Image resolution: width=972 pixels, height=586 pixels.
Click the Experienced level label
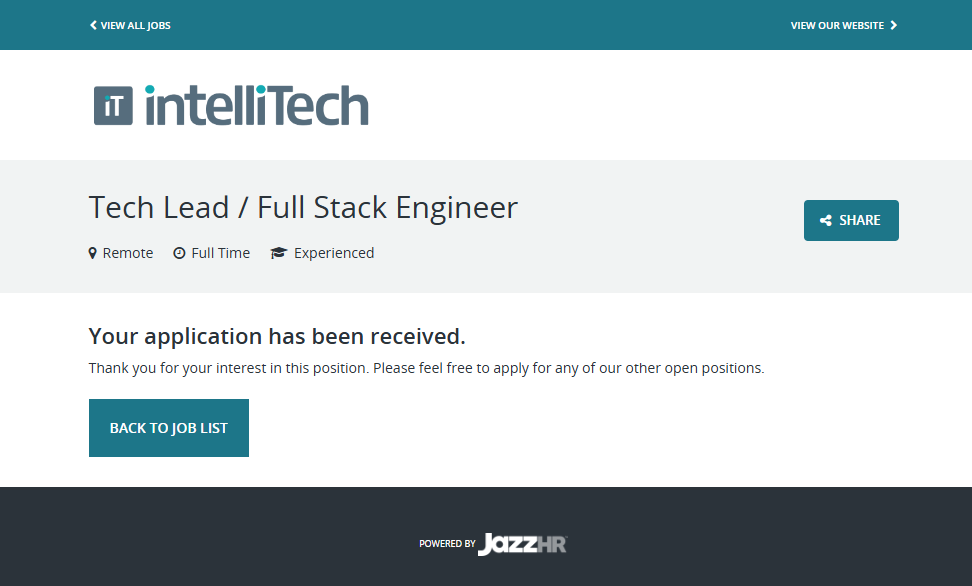coord(334,253)
